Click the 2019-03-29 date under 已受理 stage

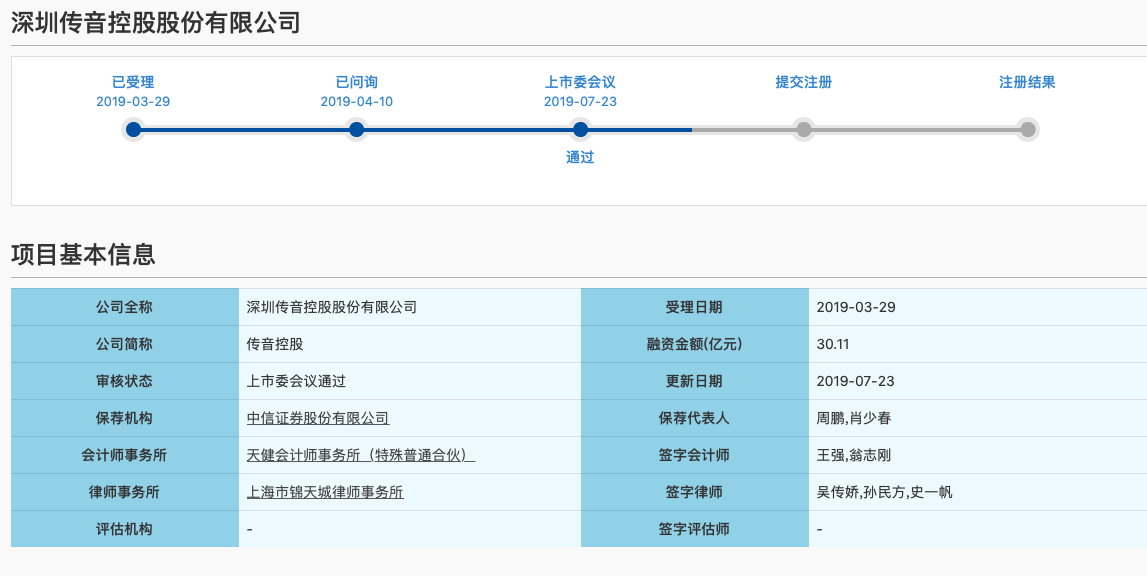[133, 102]
